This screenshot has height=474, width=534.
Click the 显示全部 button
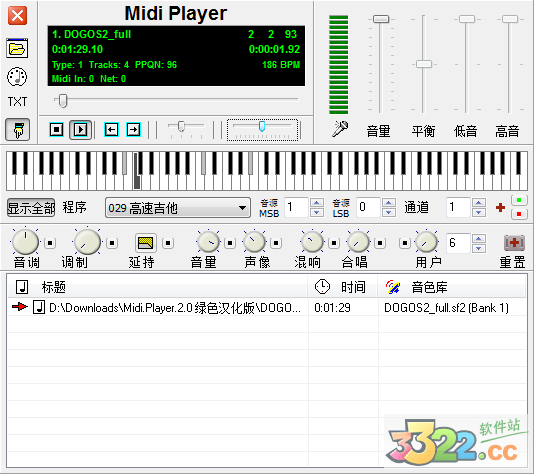pos(31,208)
